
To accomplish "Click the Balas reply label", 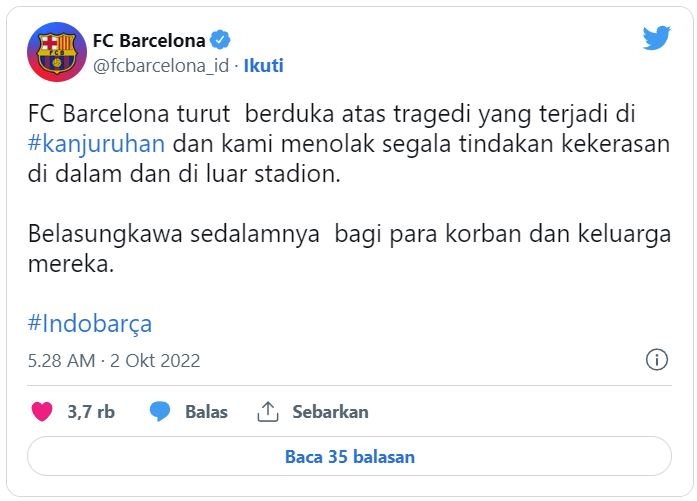I will [x=206, y=412].
